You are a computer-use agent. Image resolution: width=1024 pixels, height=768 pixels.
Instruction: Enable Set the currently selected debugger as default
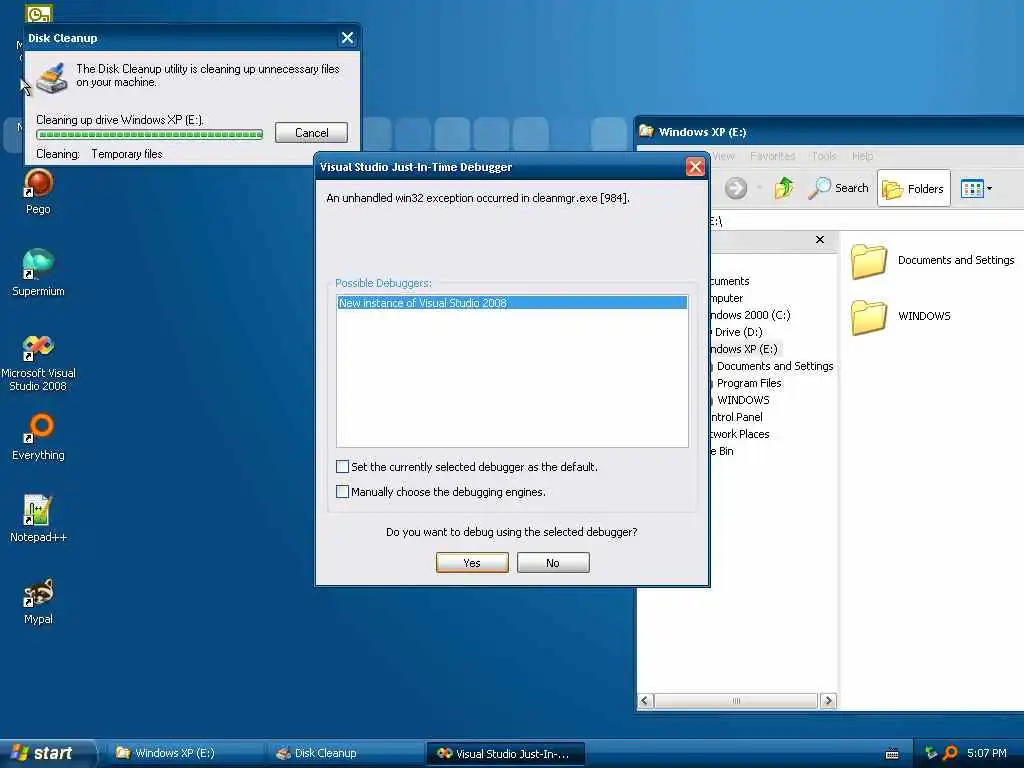coord(342,466)
